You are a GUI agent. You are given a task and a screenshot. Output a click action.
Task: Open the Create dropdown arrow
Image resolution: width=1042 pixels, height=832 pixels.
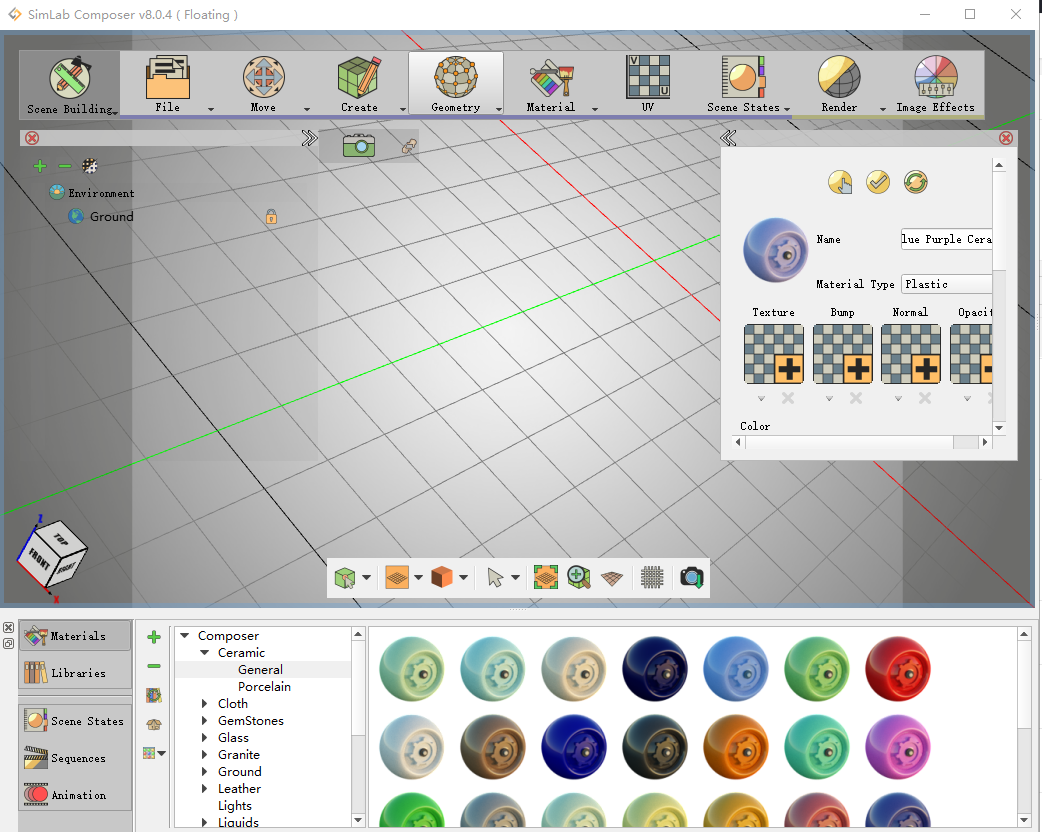[402, 109]
